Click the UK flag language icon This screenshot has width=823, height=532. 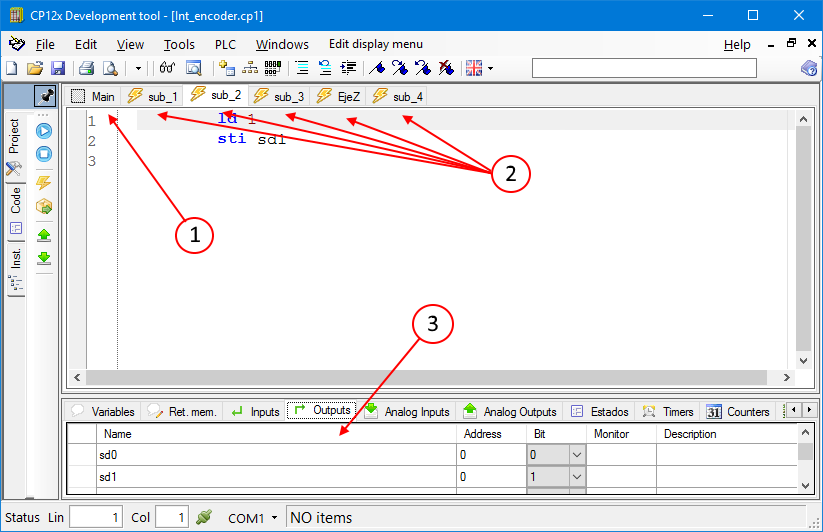point(474,68)
